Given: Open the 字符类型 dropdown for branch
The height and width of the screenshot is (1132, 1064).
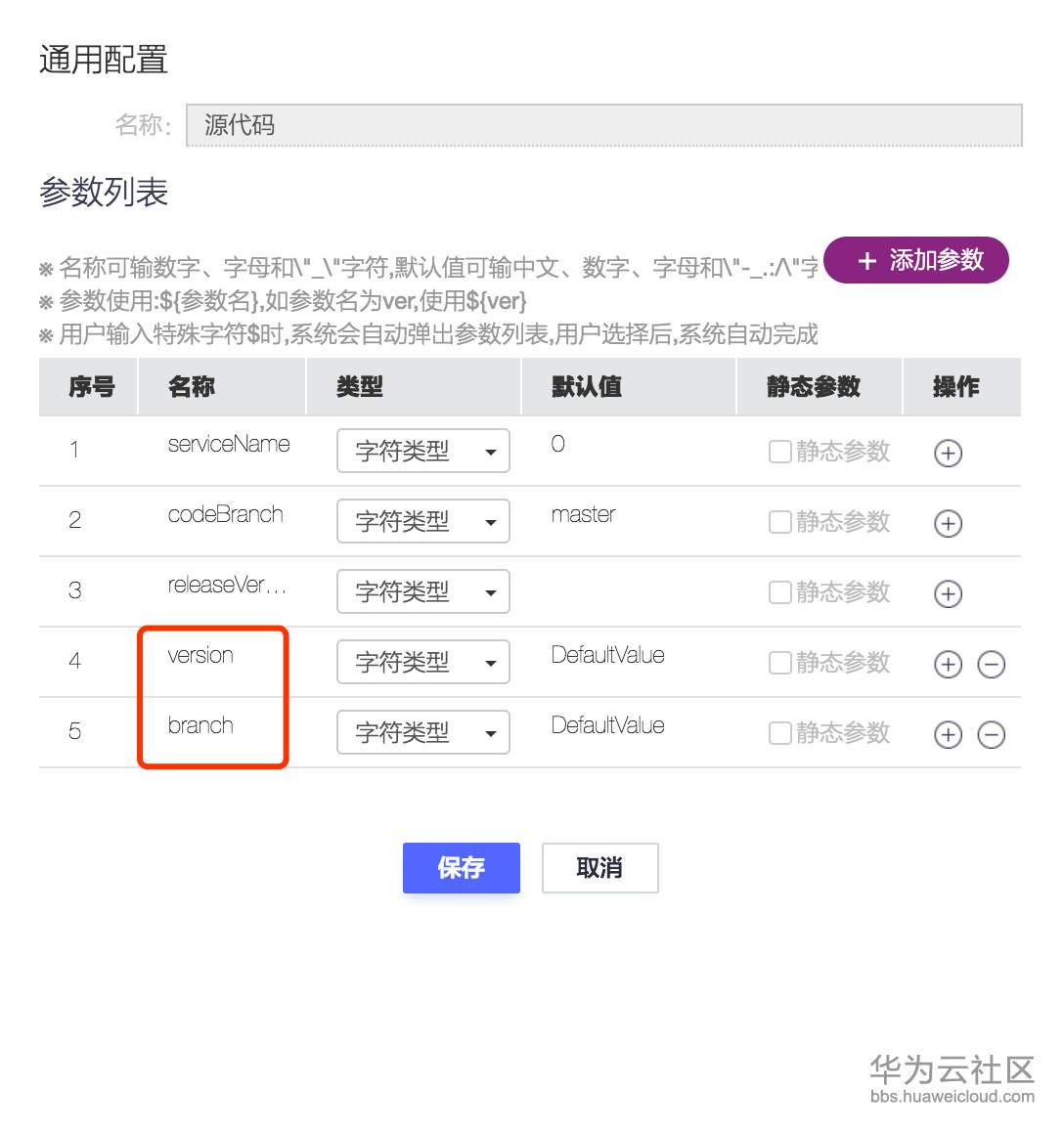Looking at the screenshot, I should (x=422, y=732).
